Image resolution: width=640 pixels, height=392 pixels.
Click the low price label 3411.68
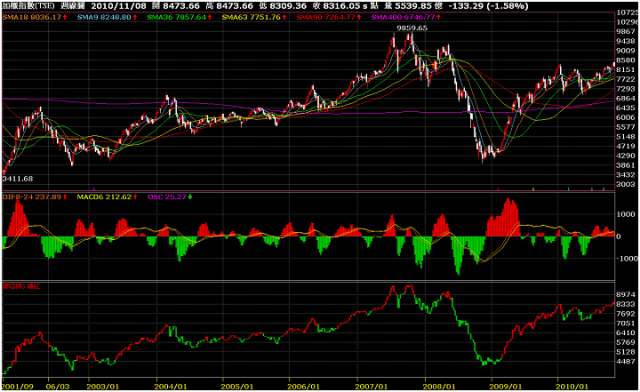point(18,178)
